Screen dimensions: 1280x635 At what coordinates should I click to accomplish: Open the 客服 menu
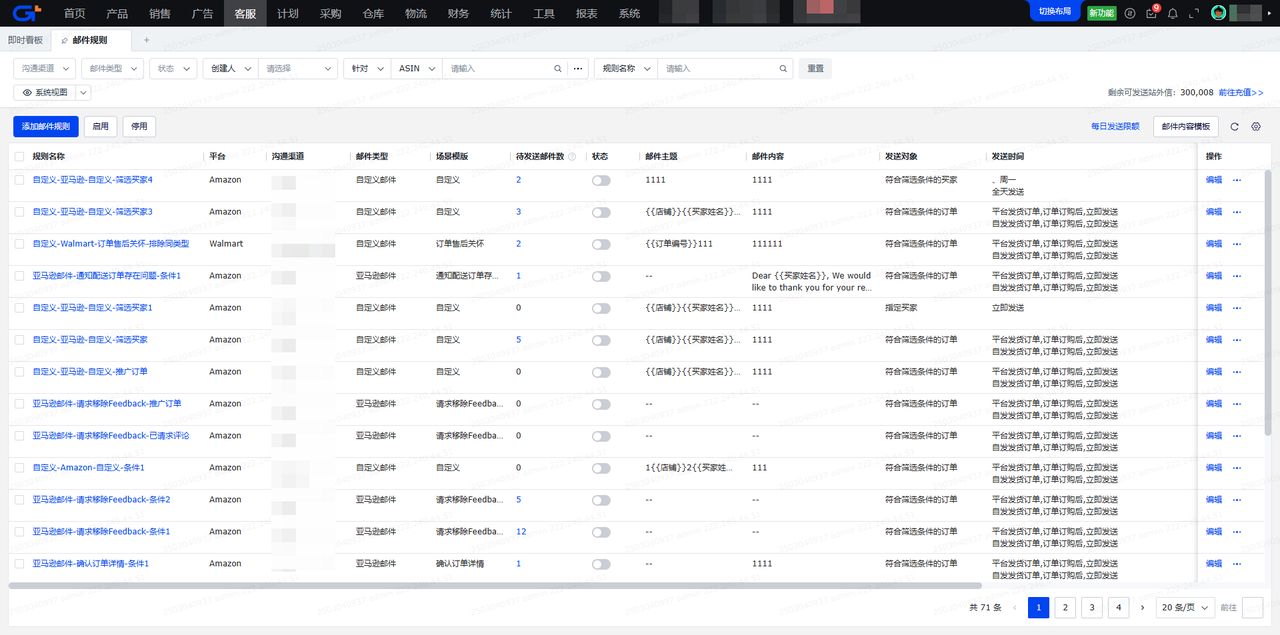coord(245,14)
